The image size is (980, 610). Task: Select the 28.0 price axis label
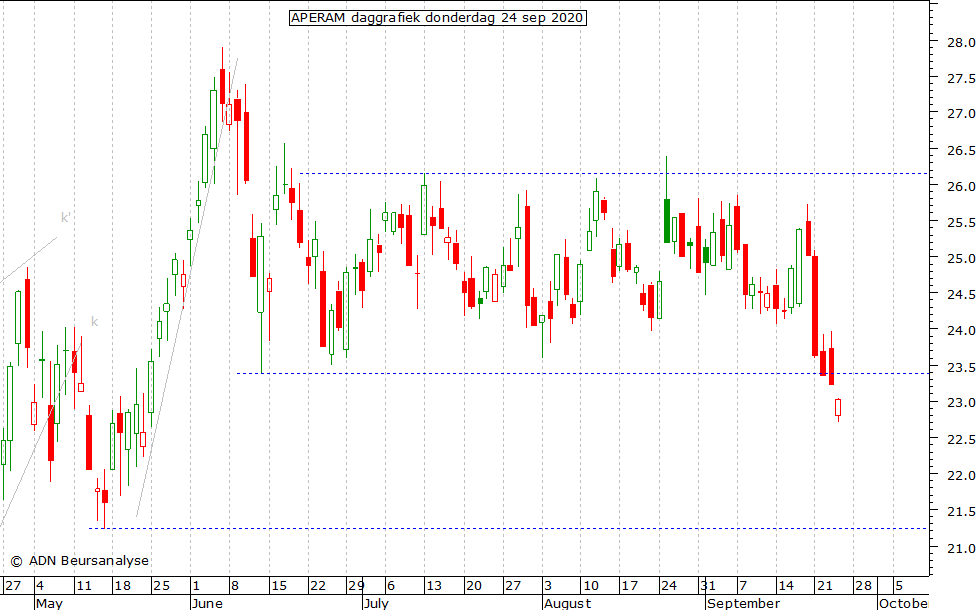pyautogui.click(x=961, y=42)
